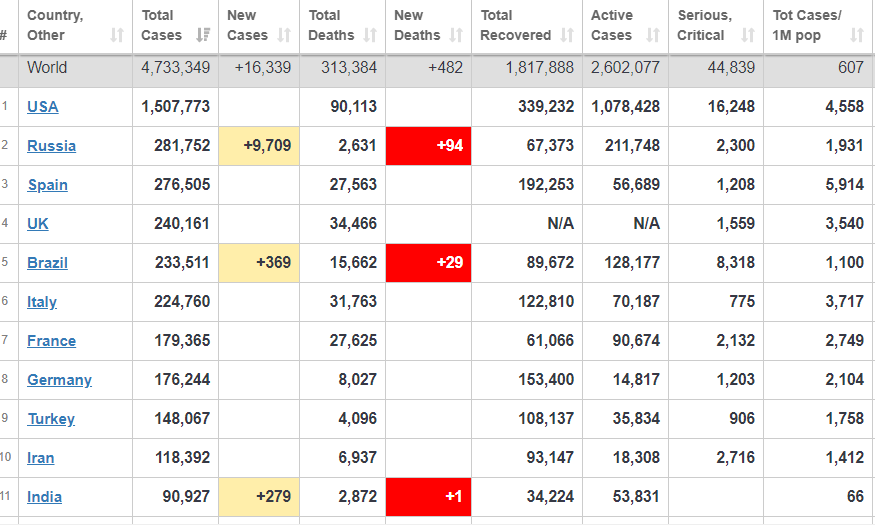
Task: Select UK total deaths 34,466
Action: 353,224
